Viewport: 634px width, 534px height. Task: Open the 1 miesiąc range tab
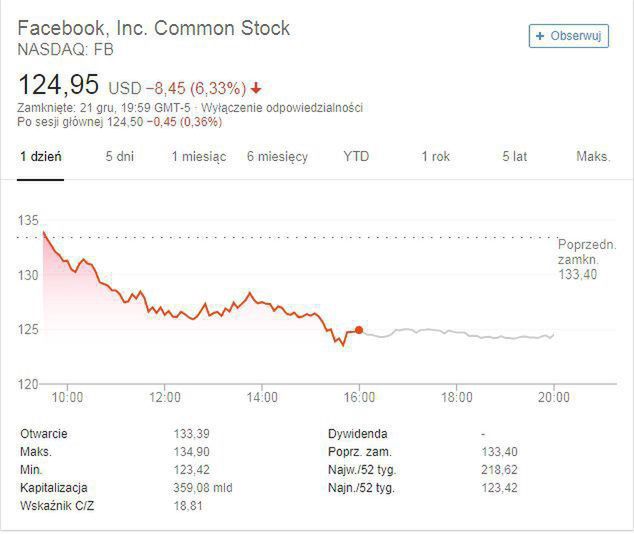coord(199,157)
